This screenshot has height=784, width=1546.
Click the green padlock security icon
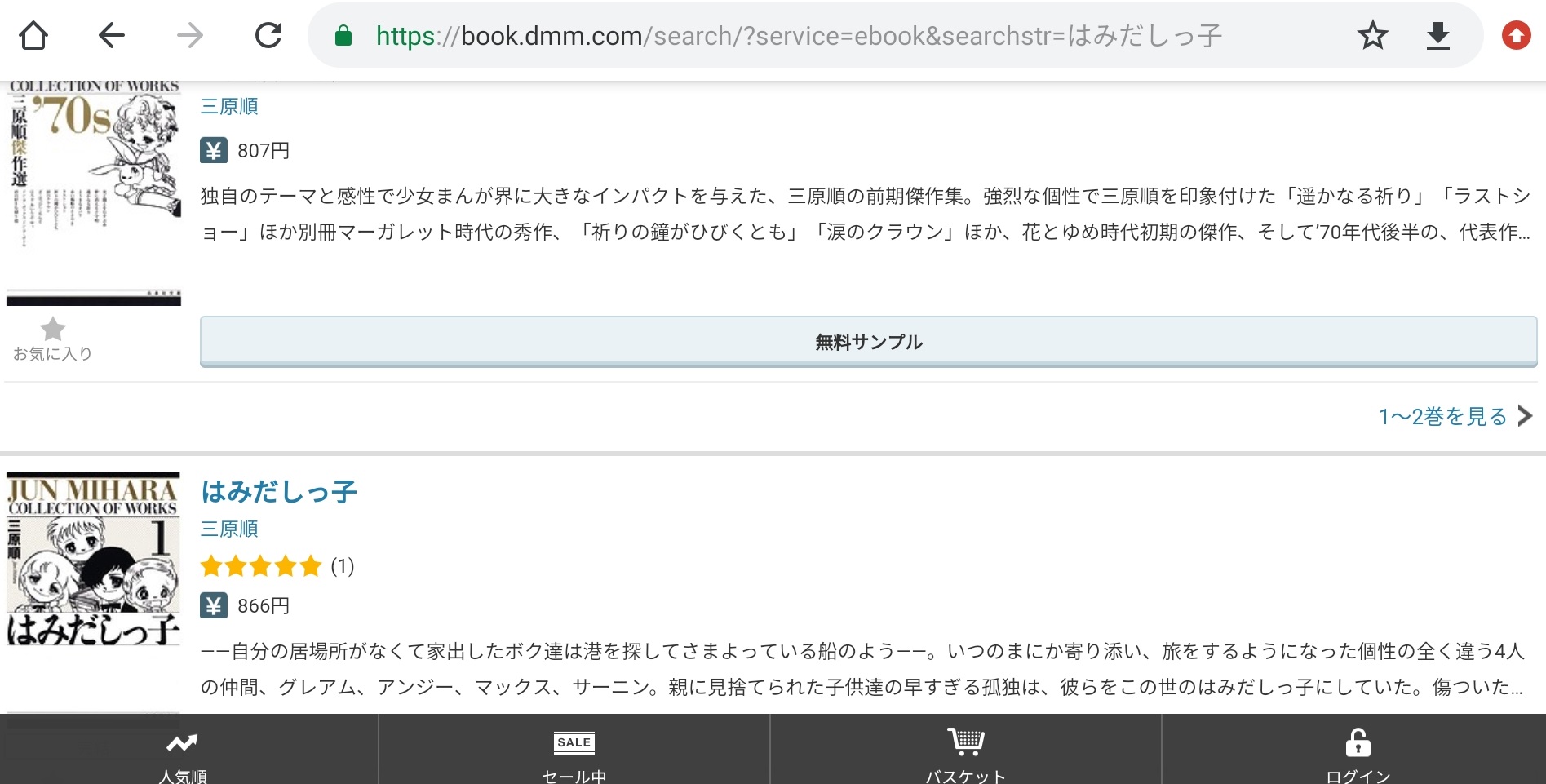click(343, 36)
